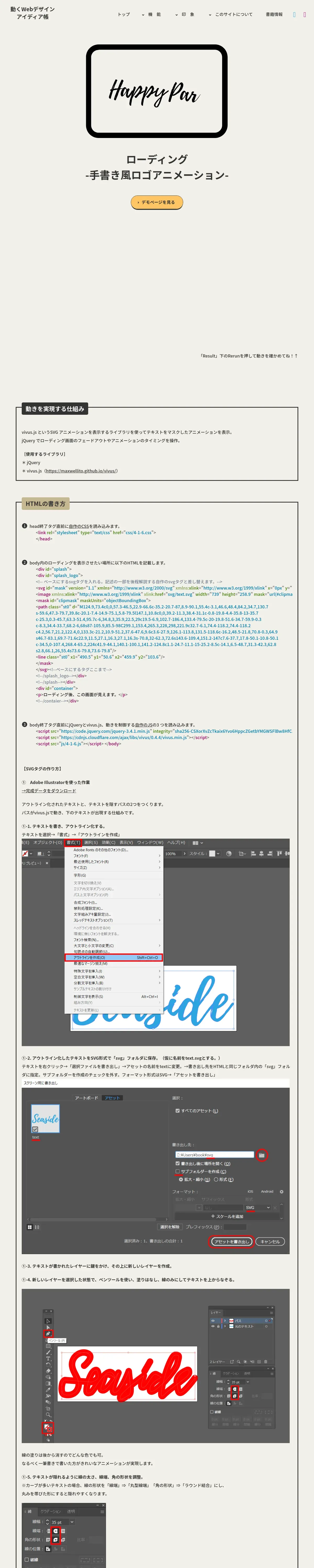This screenshot has height=1568, width=314.
Task: Toggle サブフォルダーを作成 checkbox
Action: click(177, 1171)
